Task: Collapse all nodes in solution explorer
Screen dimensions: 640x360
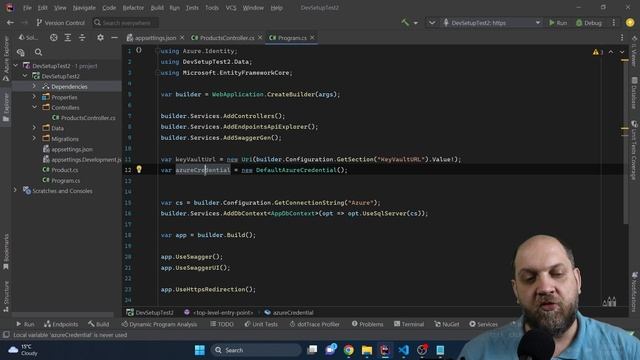Action: 82,38
